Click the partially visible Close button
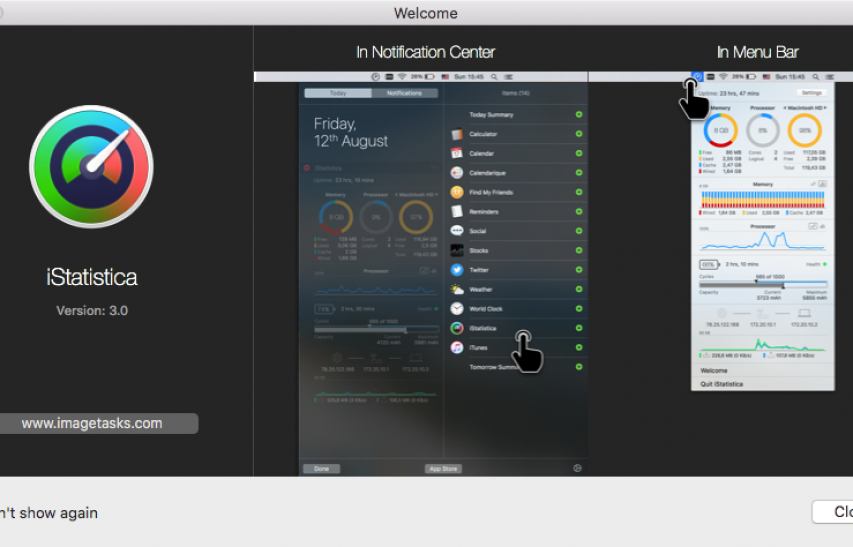Screen dimensions: 853x547 tap(833, 512)
